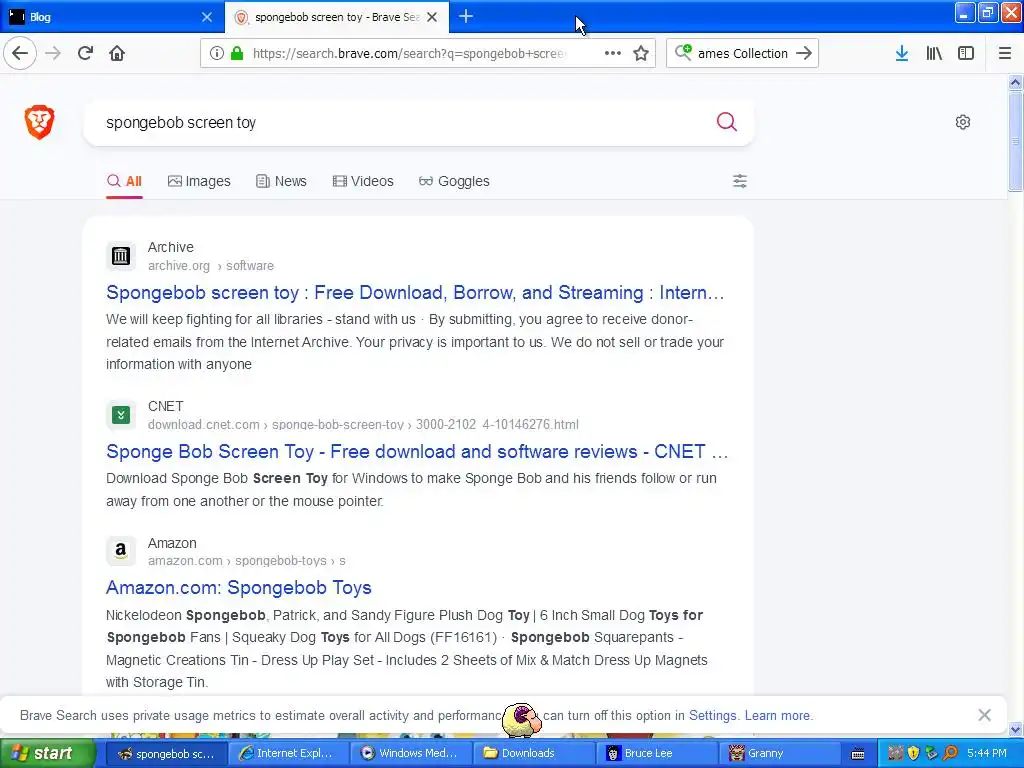Switch to spongebob sc... taskbar window

(166, 753)
